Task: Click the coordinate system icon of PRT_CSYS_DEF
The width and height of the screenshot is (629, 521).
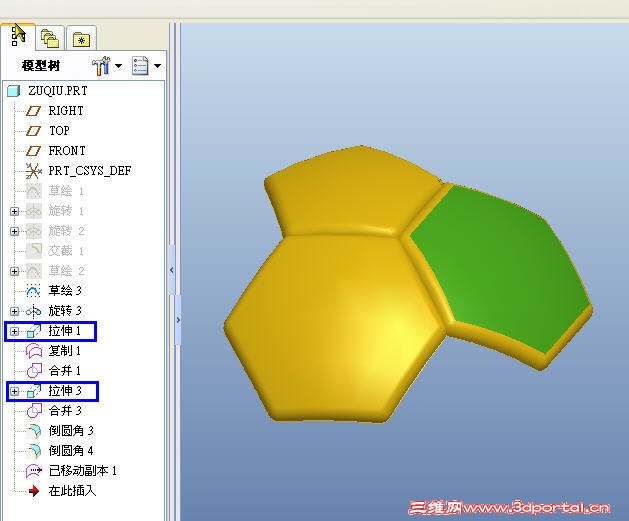Action: coord(34,171)
